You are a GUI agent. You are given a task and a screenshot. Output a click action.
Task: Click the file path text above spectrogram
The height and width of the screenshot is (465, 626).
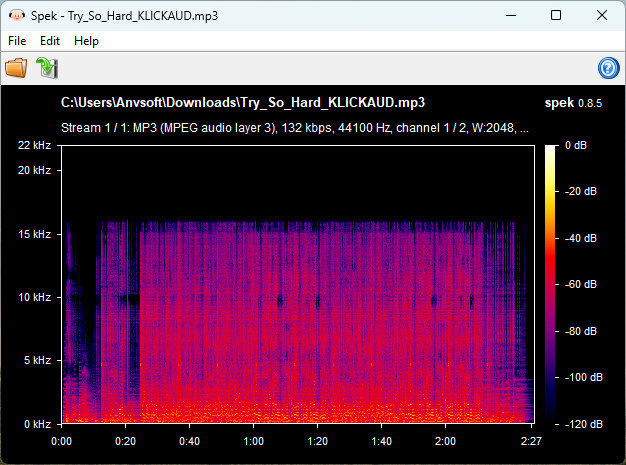243,103
